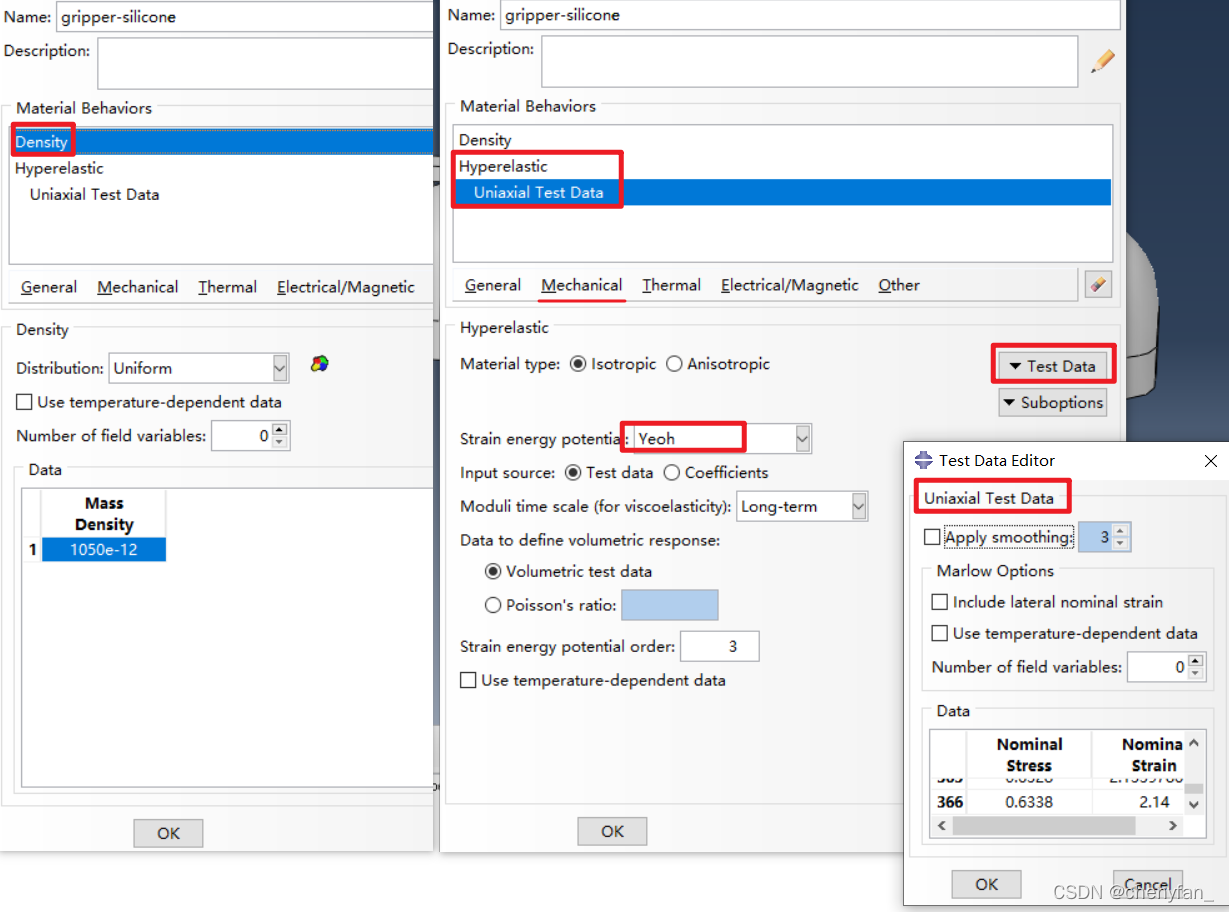The height and width of the screenshot is (912, 1229).
Task: Open the Strain energy potential dropdown
Action: [x=802, y=439]
